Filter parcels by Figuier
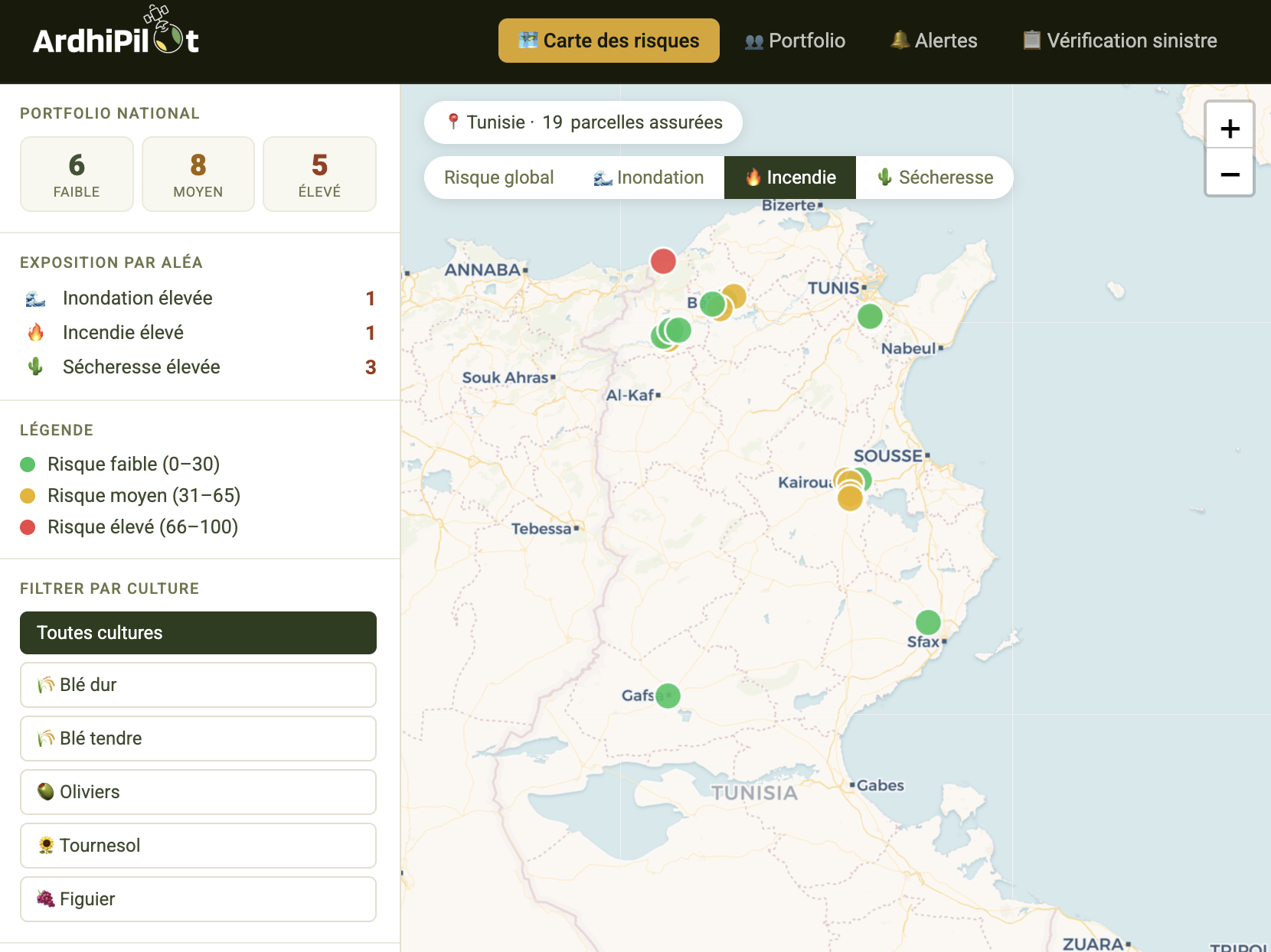This screenshot has width=1271, height=952. click(198, 899)
